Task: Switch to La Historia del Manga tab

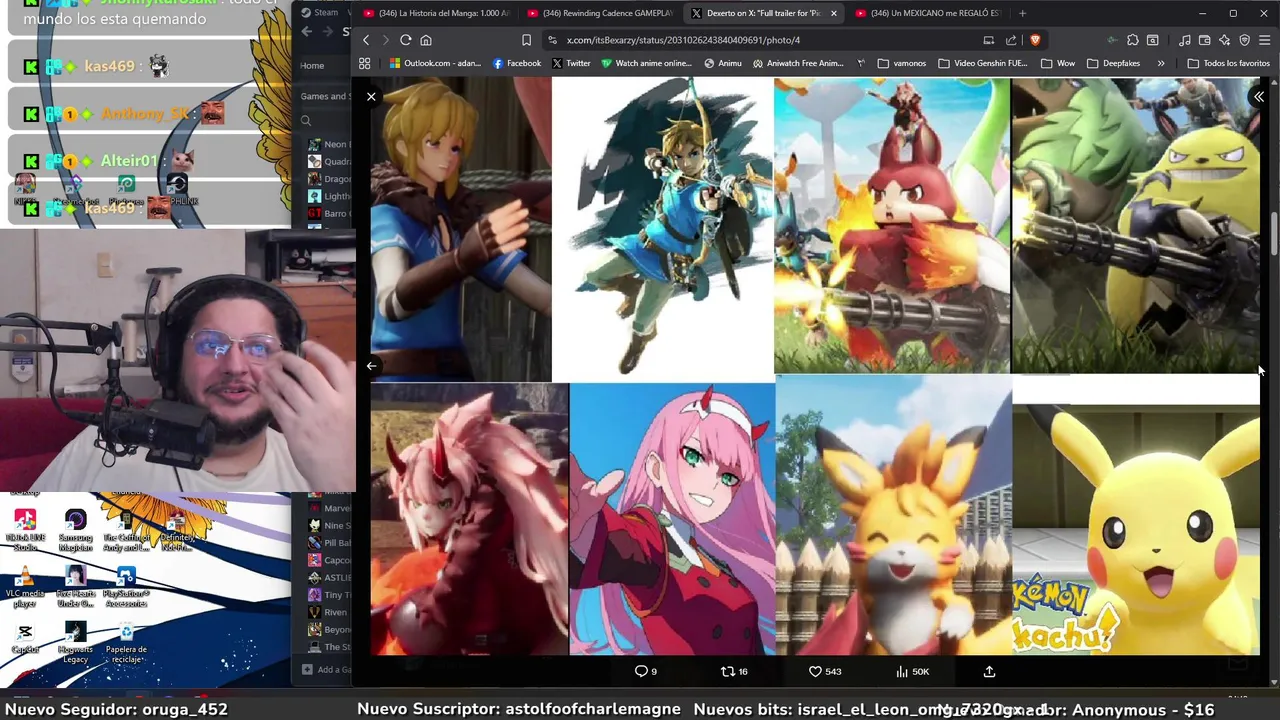Action: [436, 13]
